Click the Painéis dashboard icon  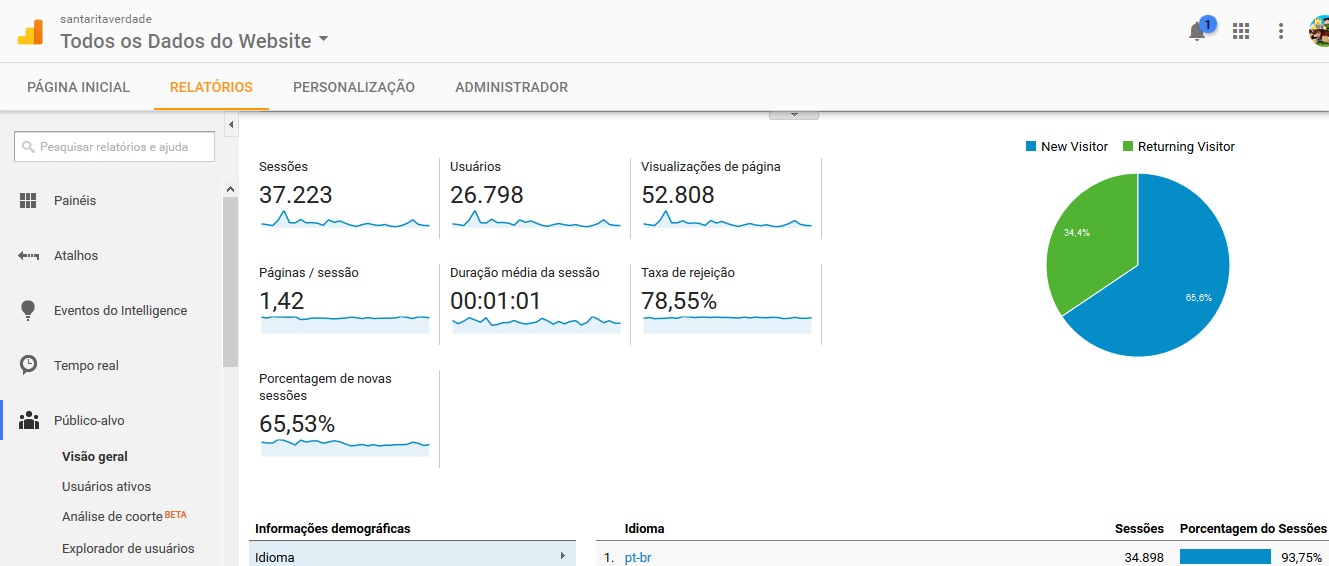click(28, 201)
